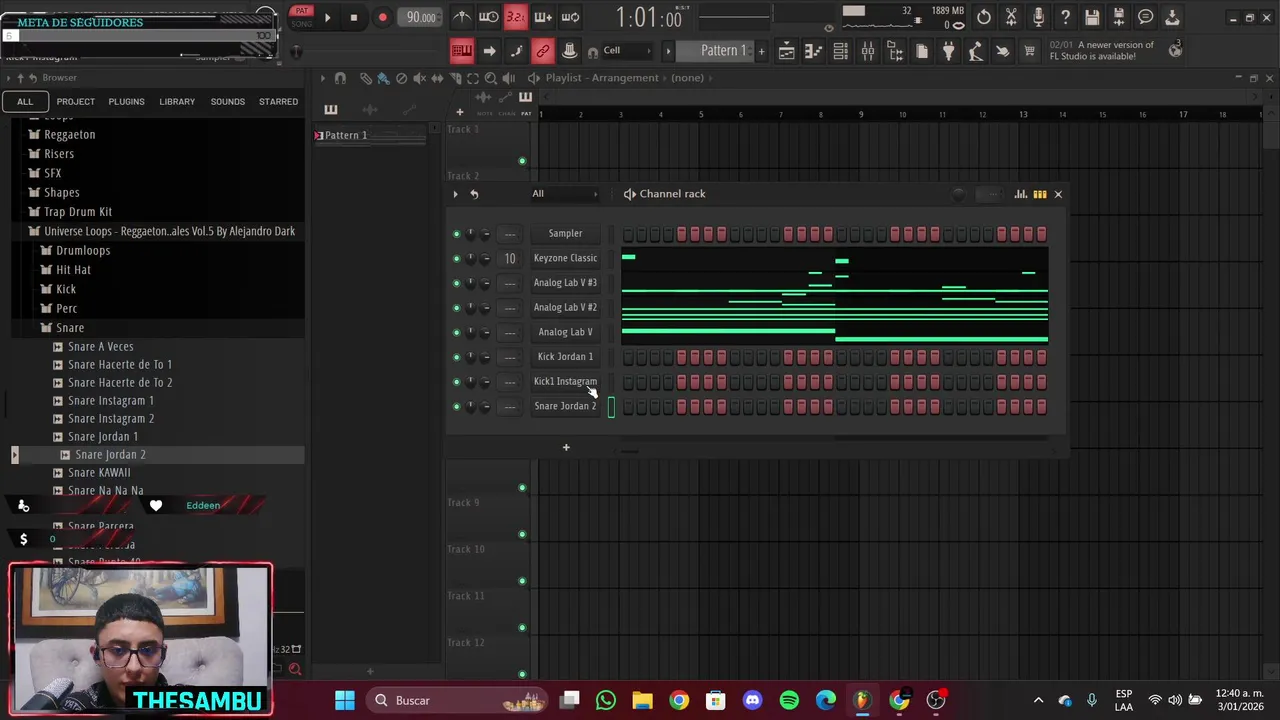Open the Mixer view icon
This screenshot has width=1280, height=720.
pos(868,51)
